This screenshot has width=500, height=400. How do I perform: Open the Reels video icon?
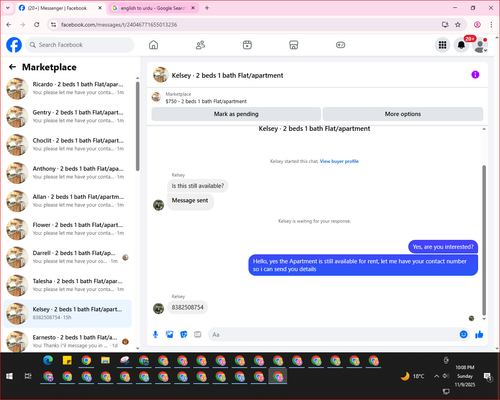tap(247, 45)
